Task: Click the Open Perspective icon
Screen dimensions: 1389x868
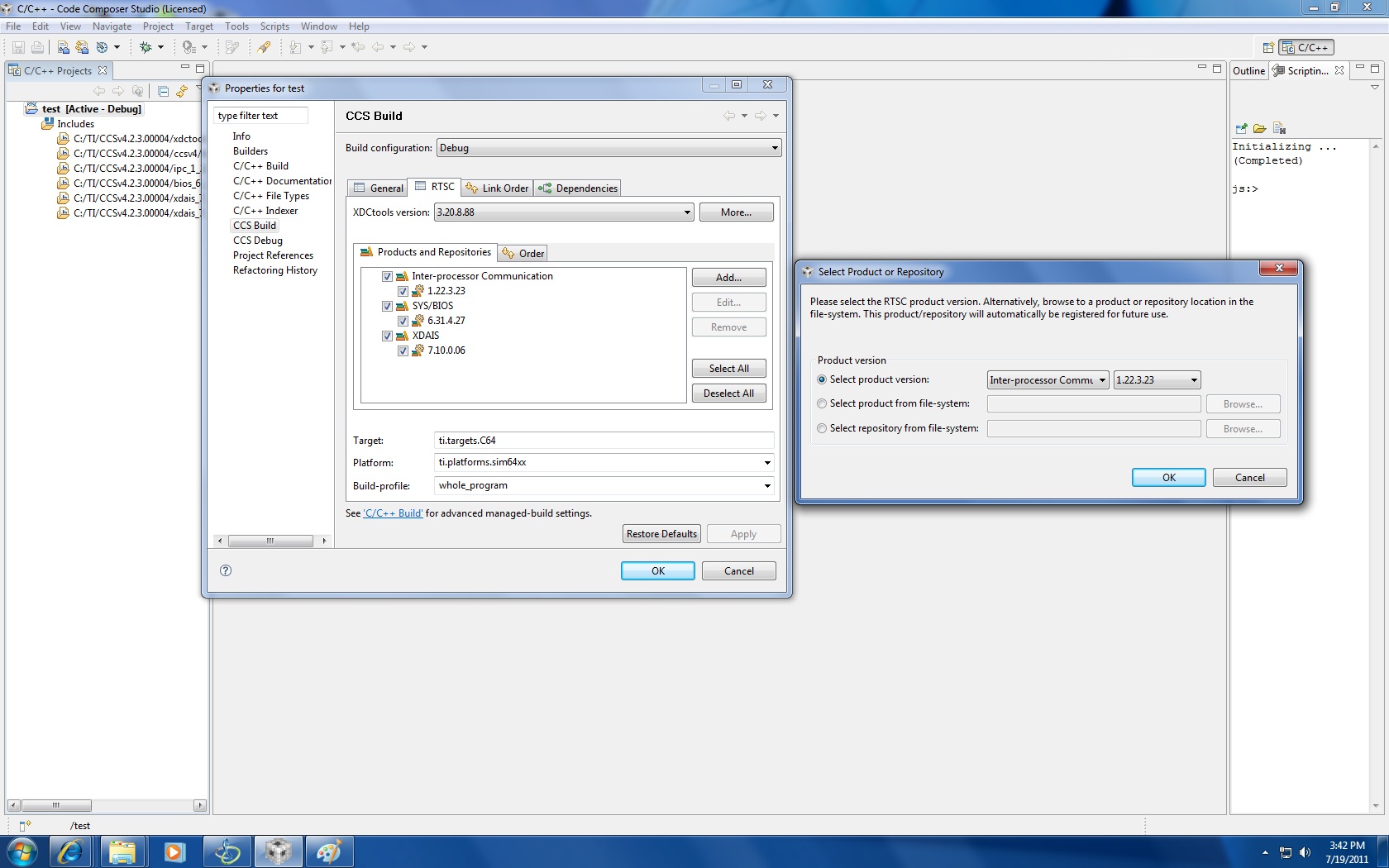Action: (x=1268, y=48)
